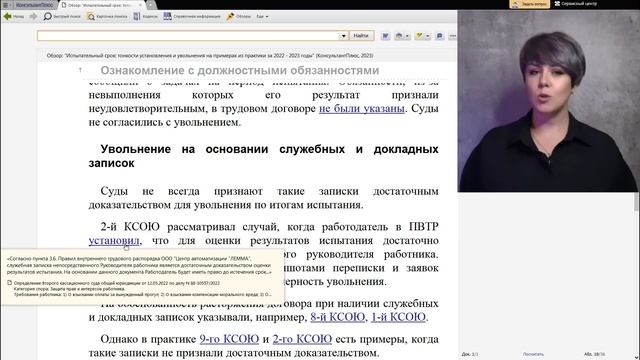This screenshot has width=640, height=360.
Task: Click inside the document search field
Action: click(x=188, y=36)
